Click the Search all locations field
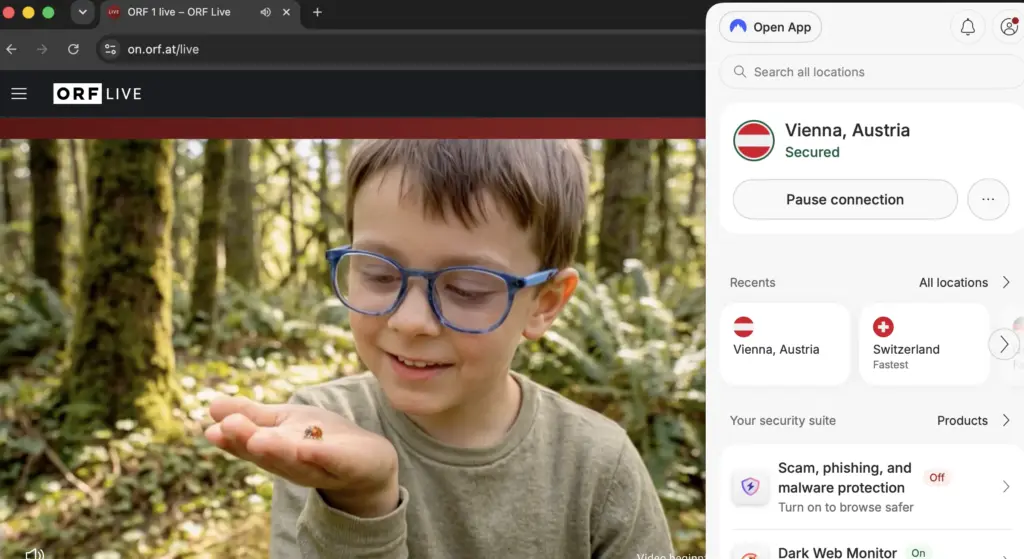1024x559 pixels. pyautogui.click(x=871, y=72)
